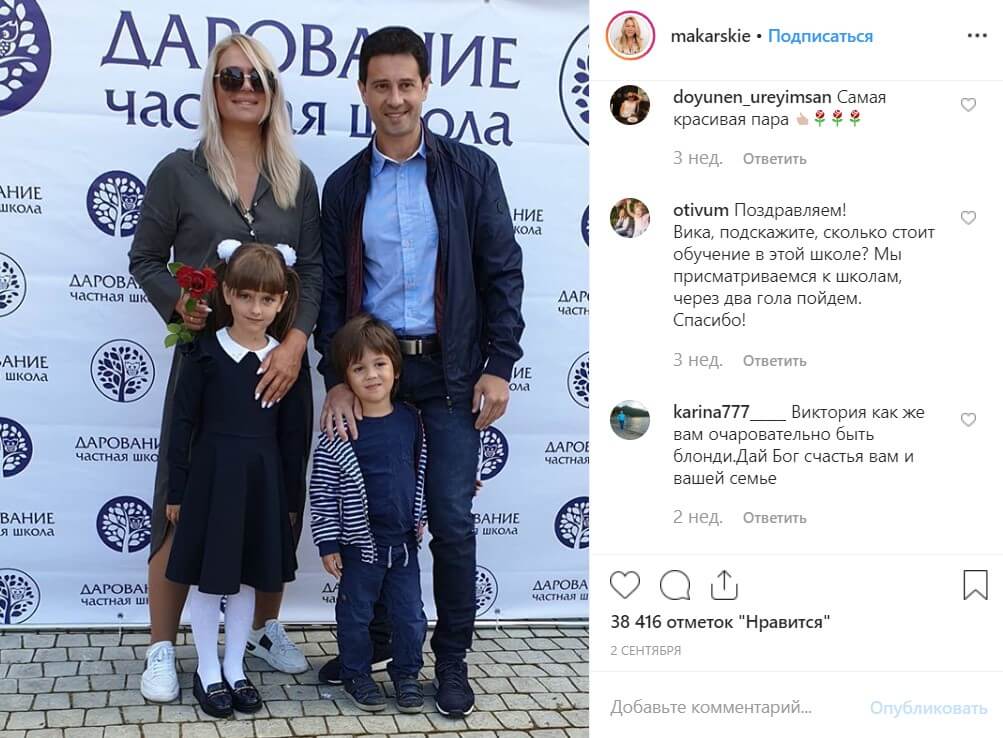Screen dimensions: 1003x738
Task: Like doyunen_ureyimsan's comment
Action: (x=968, y=105)
